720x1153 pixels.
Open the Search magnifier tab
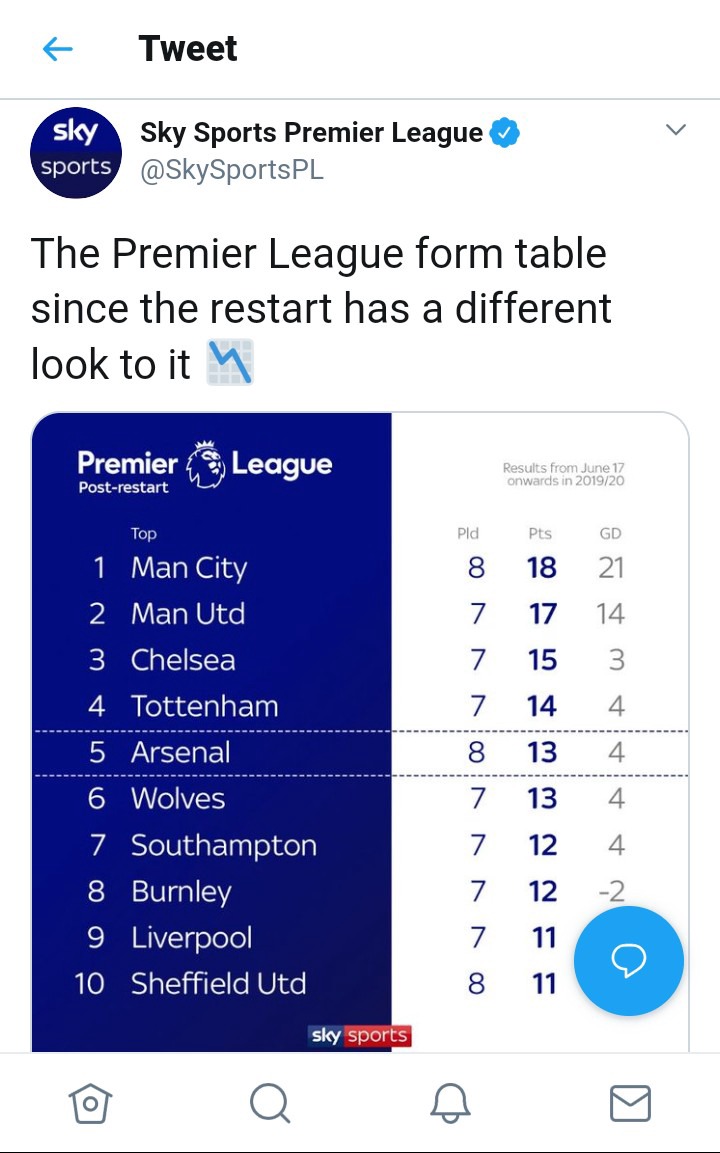[270, 1103]
